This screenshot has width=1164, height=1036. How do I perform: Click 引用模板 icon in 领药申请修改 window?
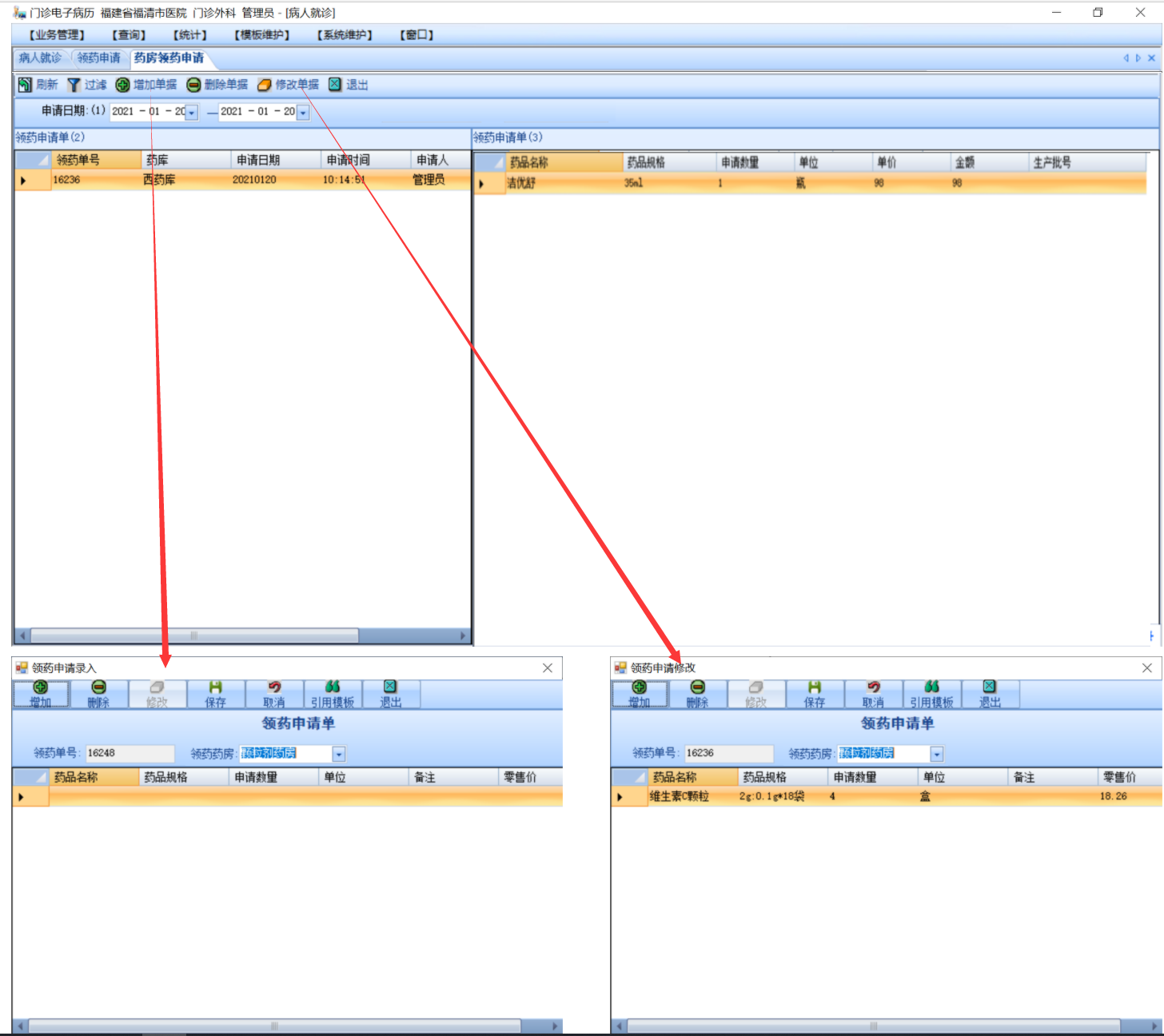931,687
